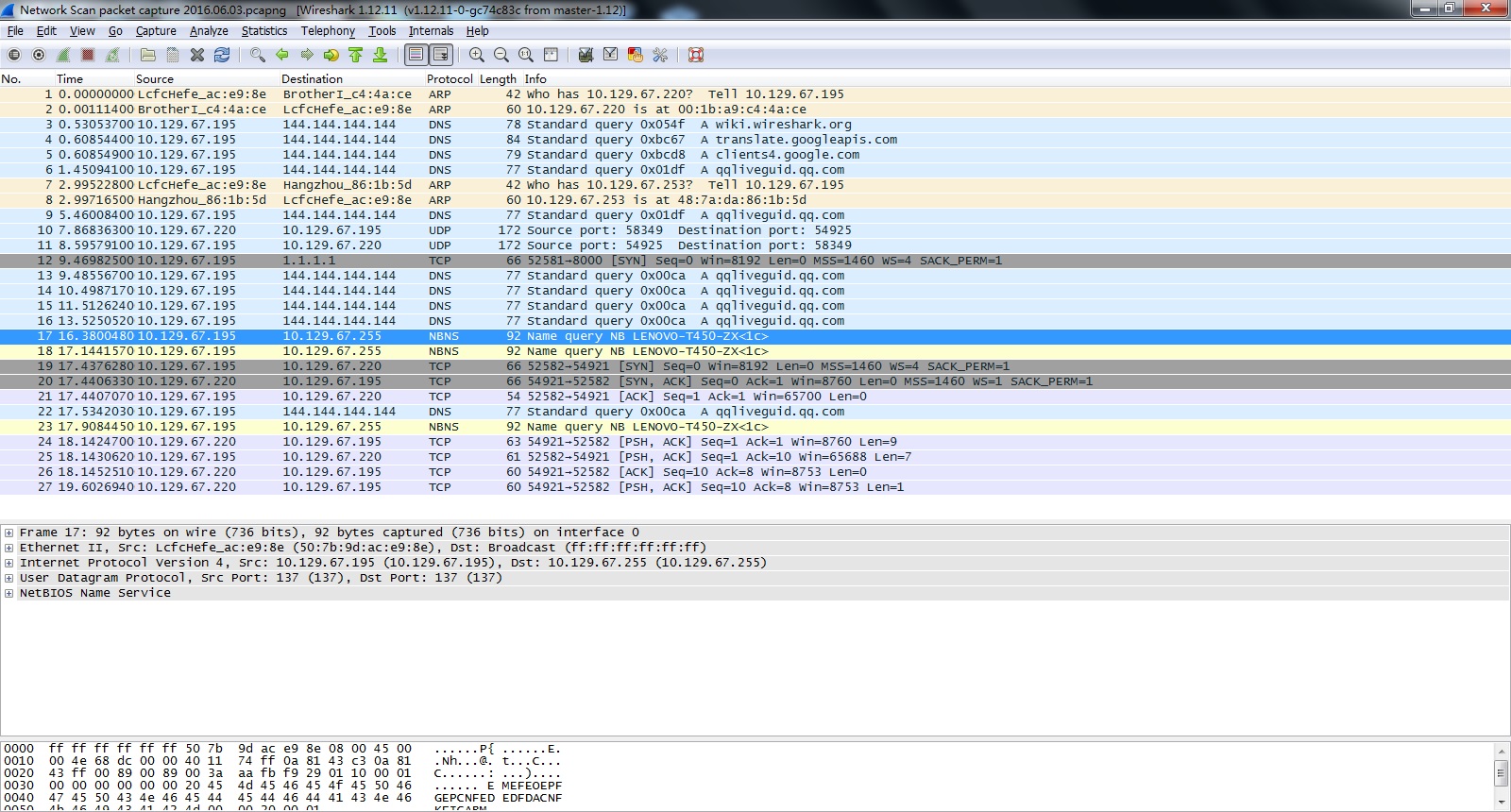Find a packet with magnifier icon
The height and width of the screenshot is (812, 1511).
(x=257, y=55)
